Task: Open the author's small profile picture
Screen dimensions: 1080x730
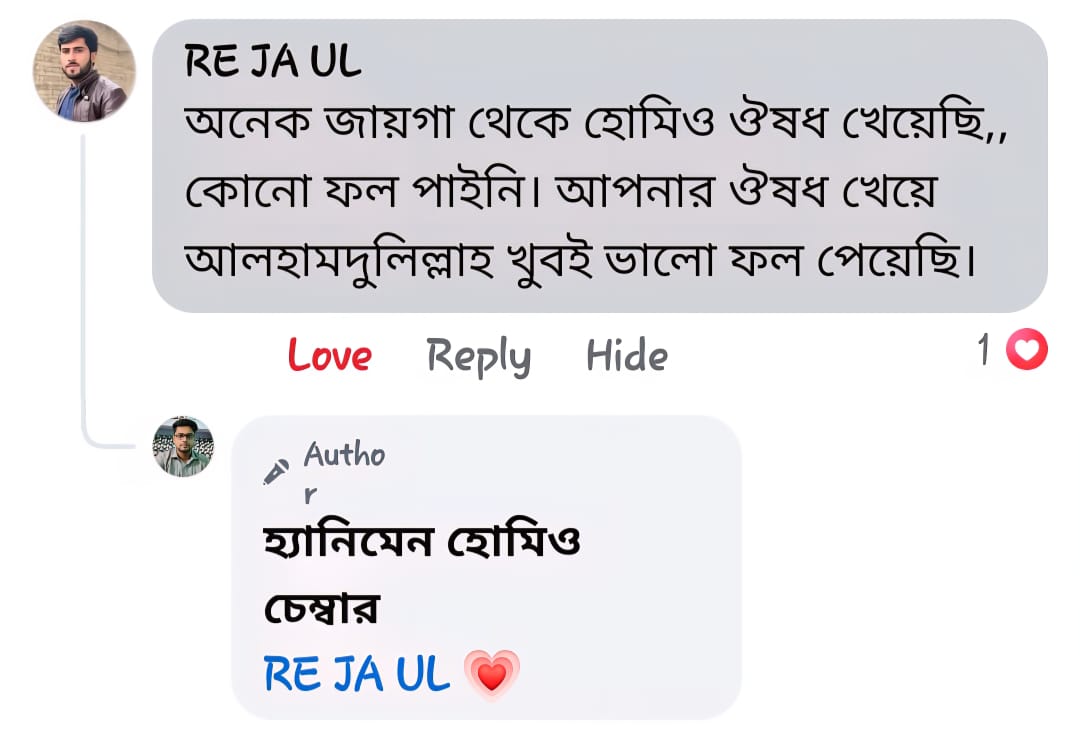Action: coord(183,447)
